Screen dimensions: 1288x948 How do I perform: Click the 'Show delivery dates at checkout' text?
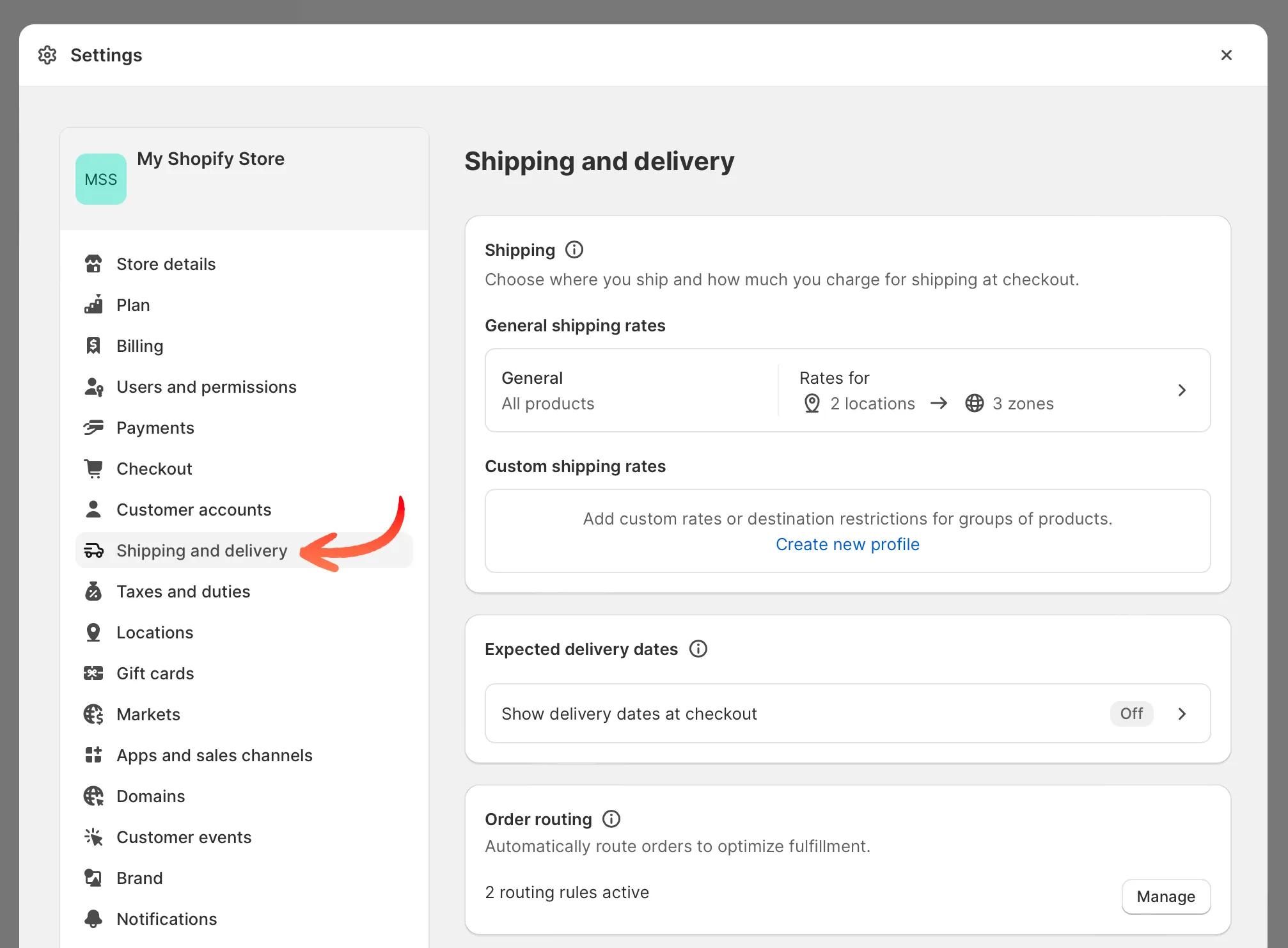point(629,714)
